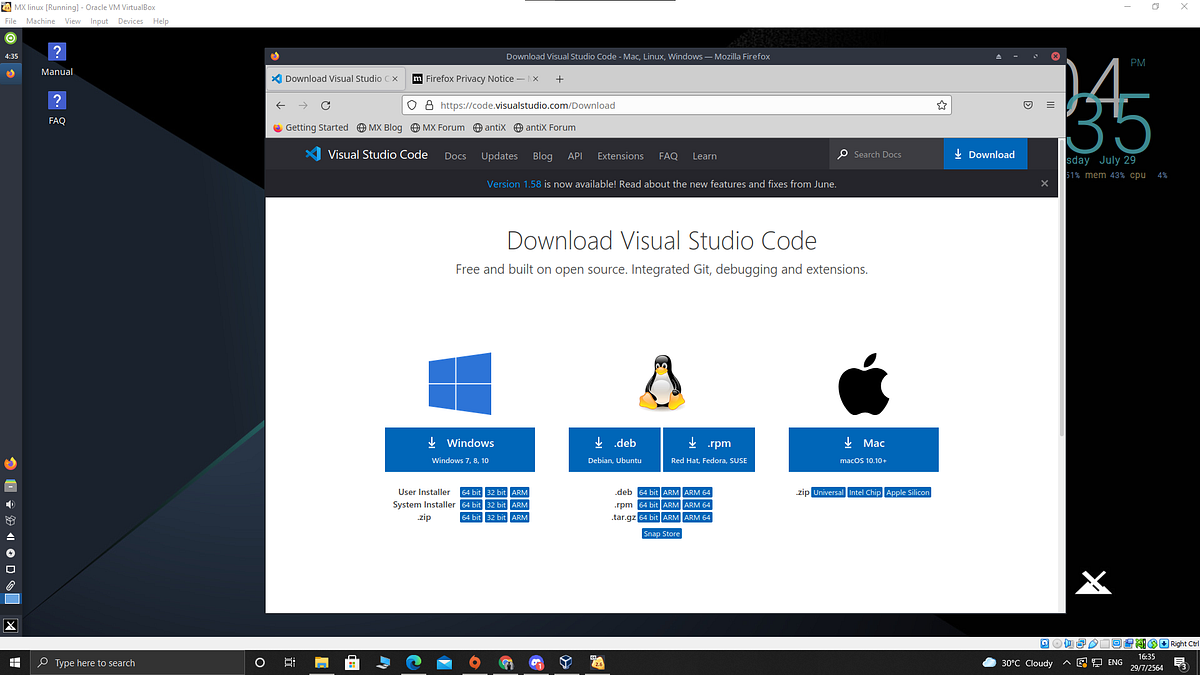Viewport: 1200px width, 675px height.
Task: Open the Machine menu in VirtualBox
Action: pyautogui.click(x=40, y=20)
